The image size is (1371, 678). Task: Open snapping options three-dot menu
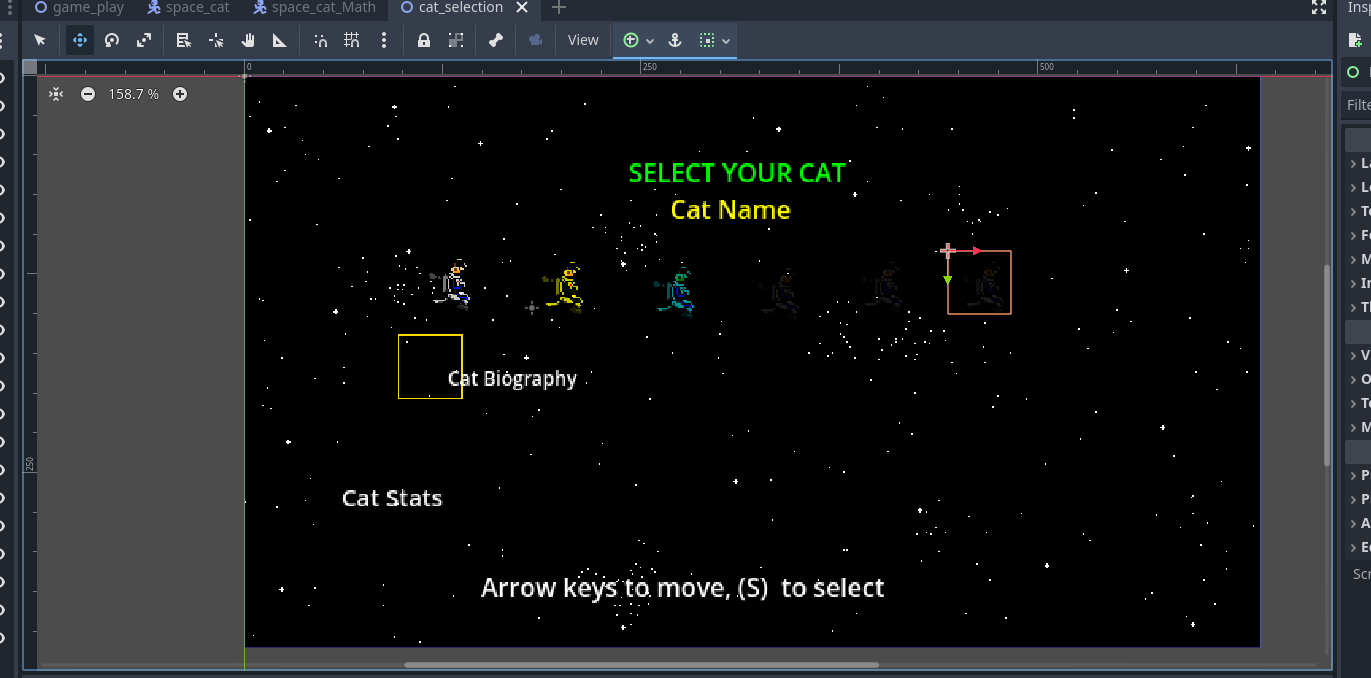[384, 40]
